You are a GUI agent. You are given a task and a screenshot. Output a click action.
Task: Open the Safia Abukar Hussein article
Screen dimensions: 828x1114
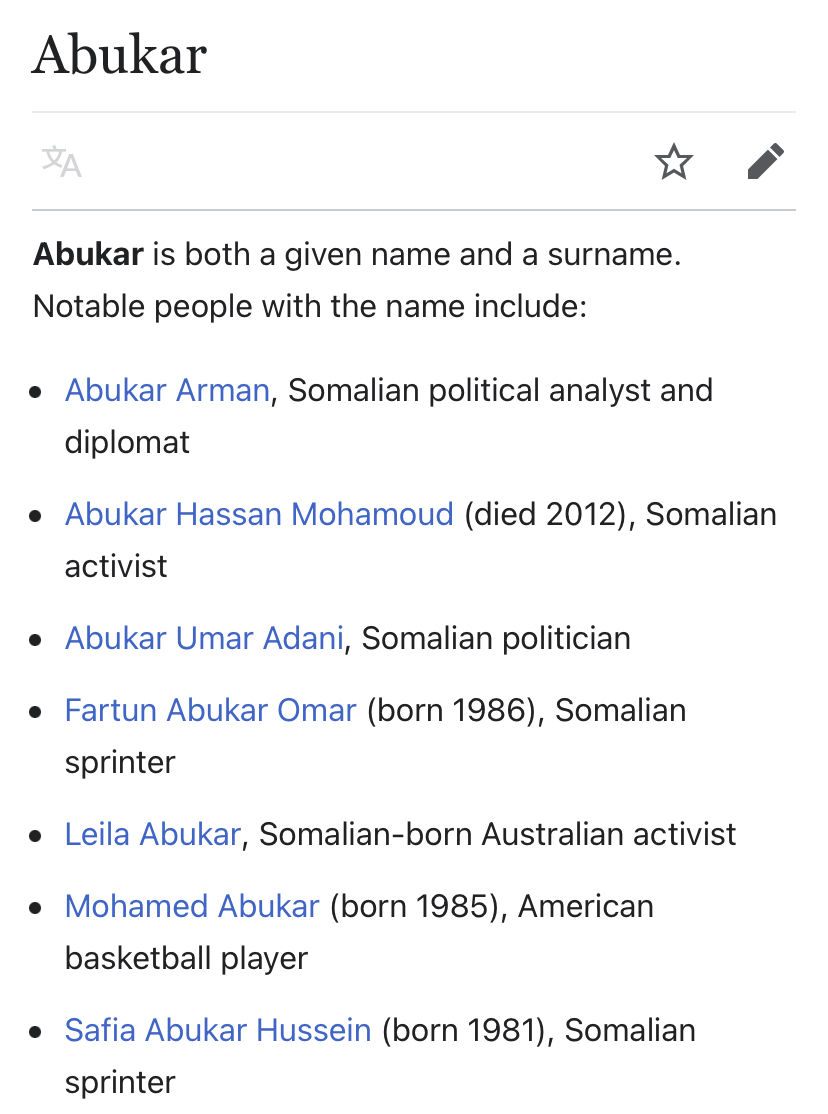[x=217, y=1030]
